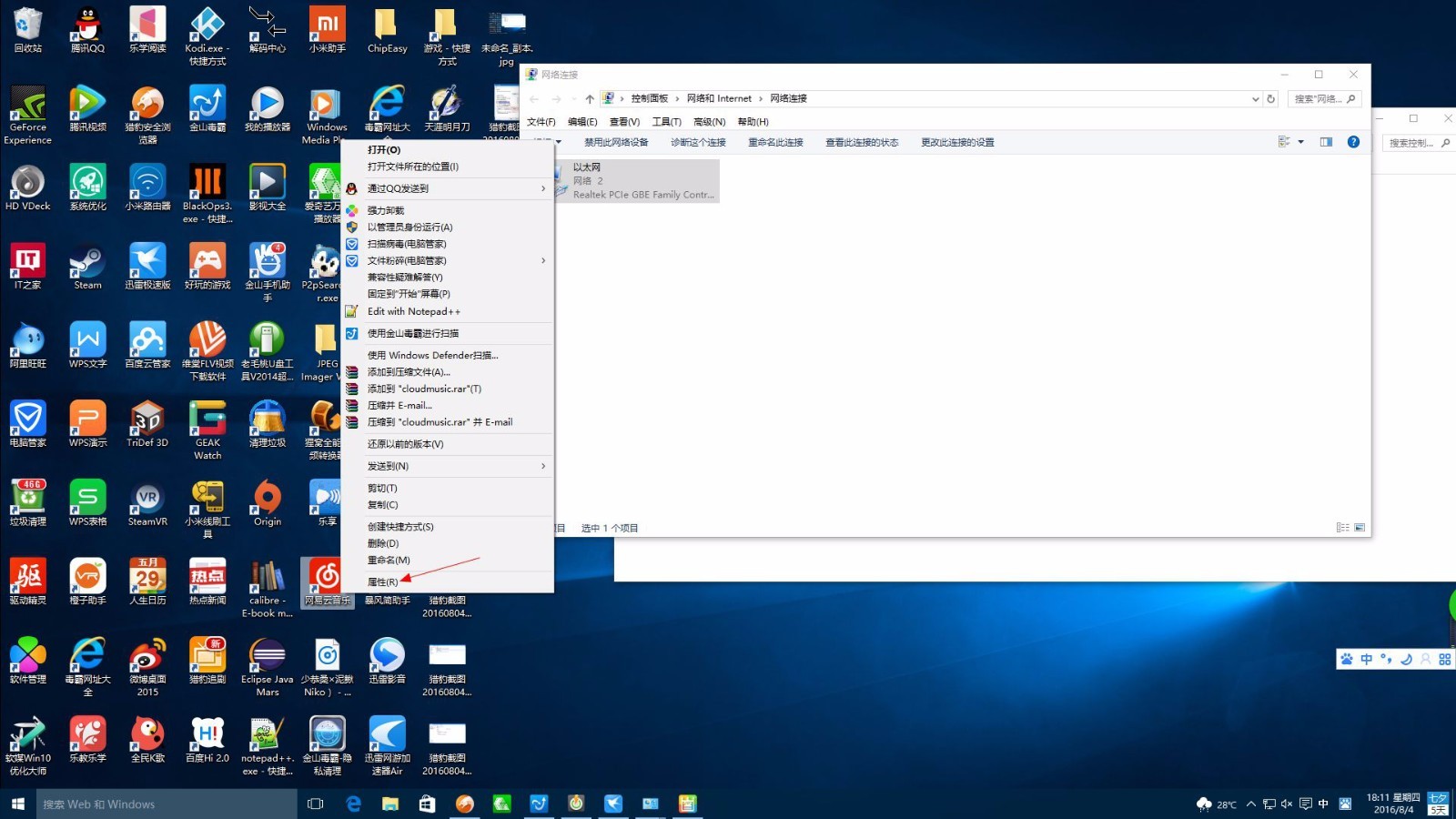Open the Tencent QQ desktop icon

pos(87,30)
